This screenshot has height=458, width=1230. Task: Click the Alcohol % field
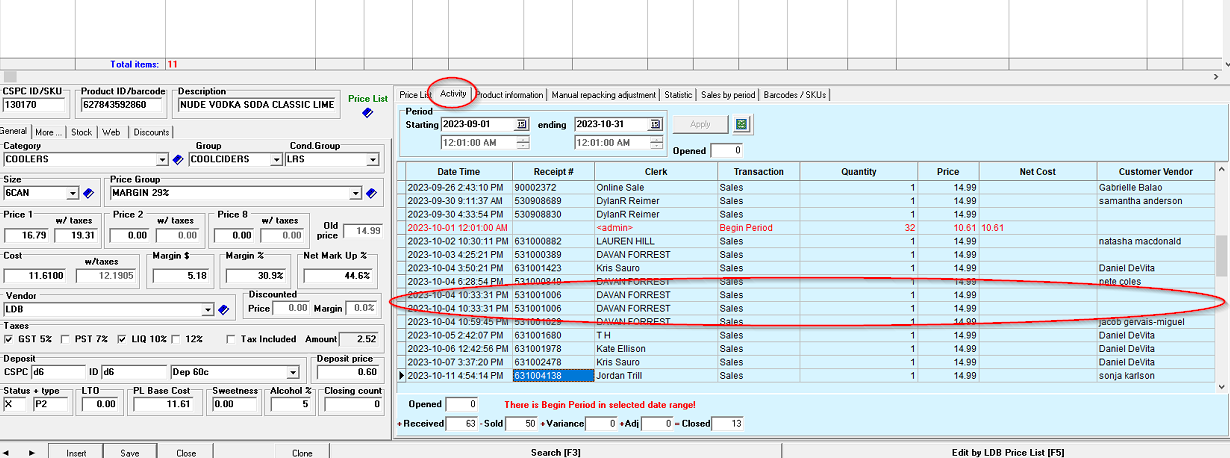click(x=290, y=404)
